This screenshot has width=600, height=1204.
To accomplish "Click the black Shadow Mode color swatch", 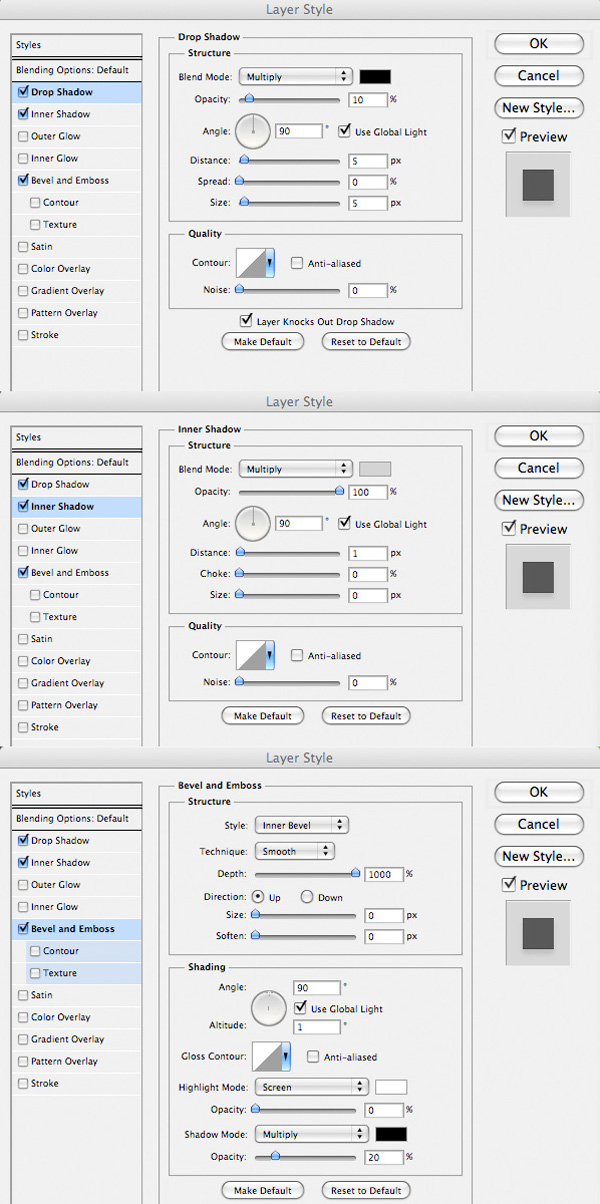I will [391, 1134].
